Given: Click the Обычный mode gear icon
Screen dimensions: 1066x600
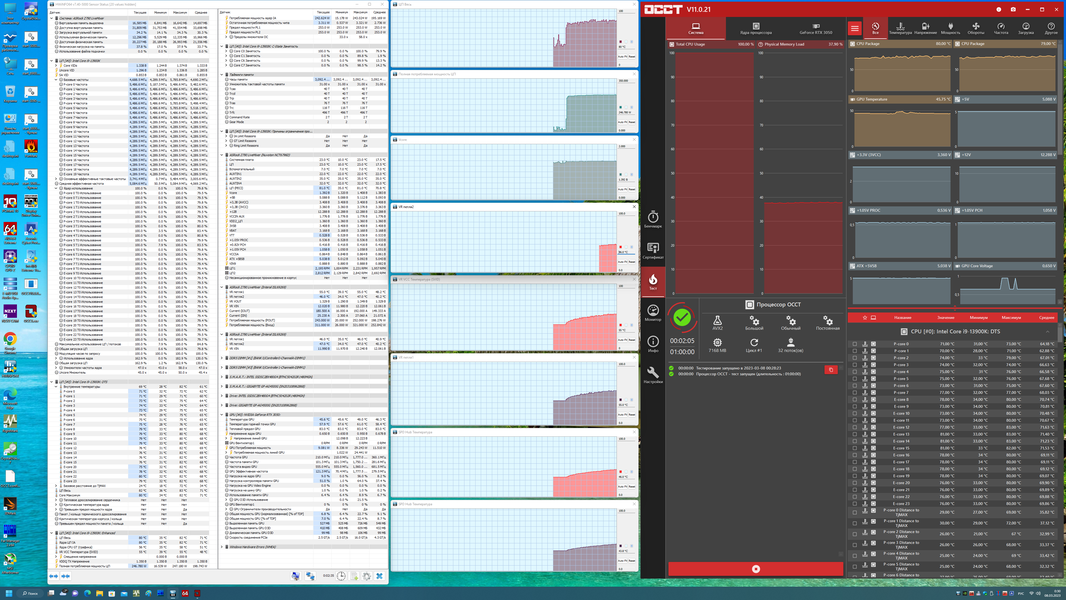Looking at the screenshot, I should coord(791,322).
